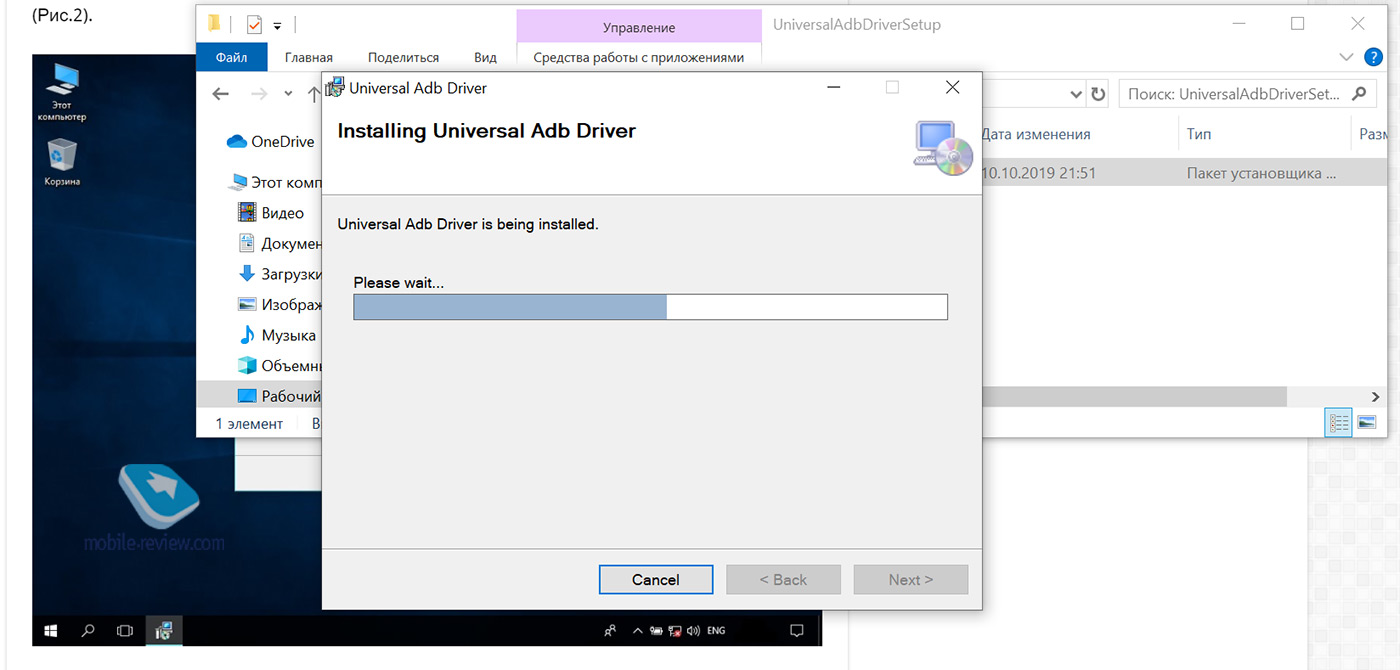Click the Музыка note icon
Image resolution: width=1400 pixels, height=670 pixels.
(247, 335)
